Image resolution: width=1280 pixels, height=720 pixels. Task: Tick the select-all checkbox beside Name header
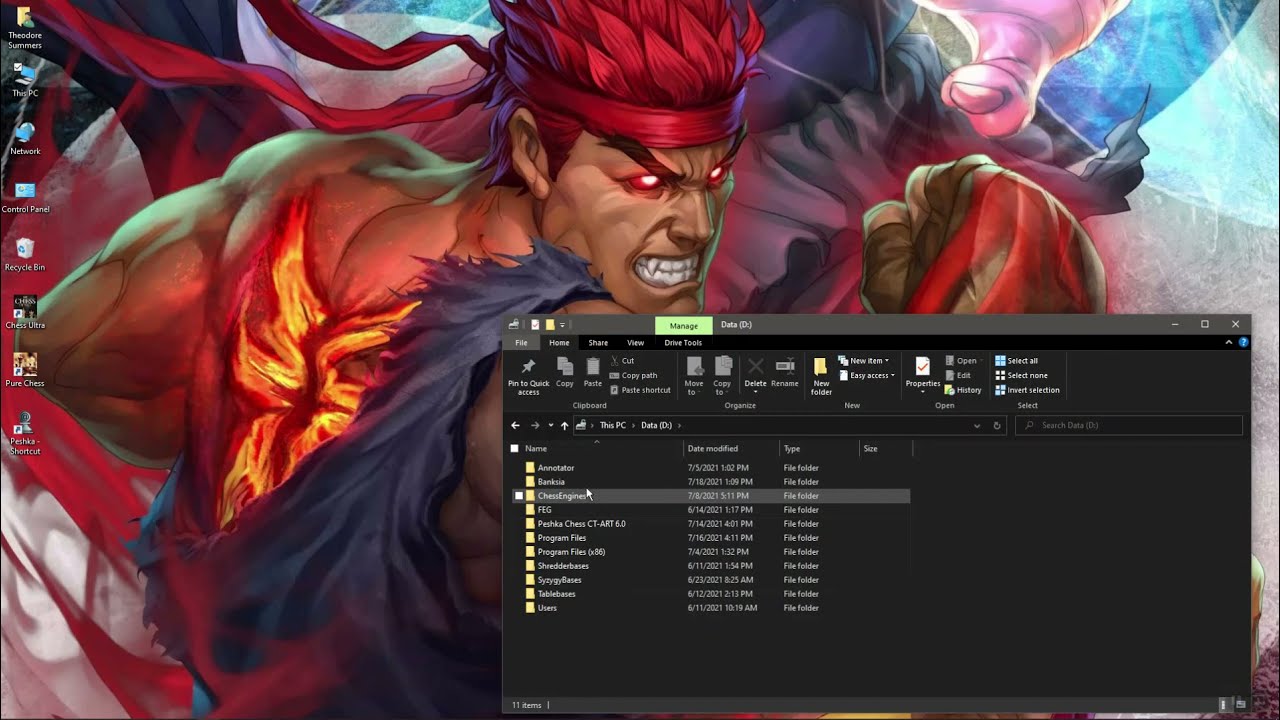(x=515, y=449)
